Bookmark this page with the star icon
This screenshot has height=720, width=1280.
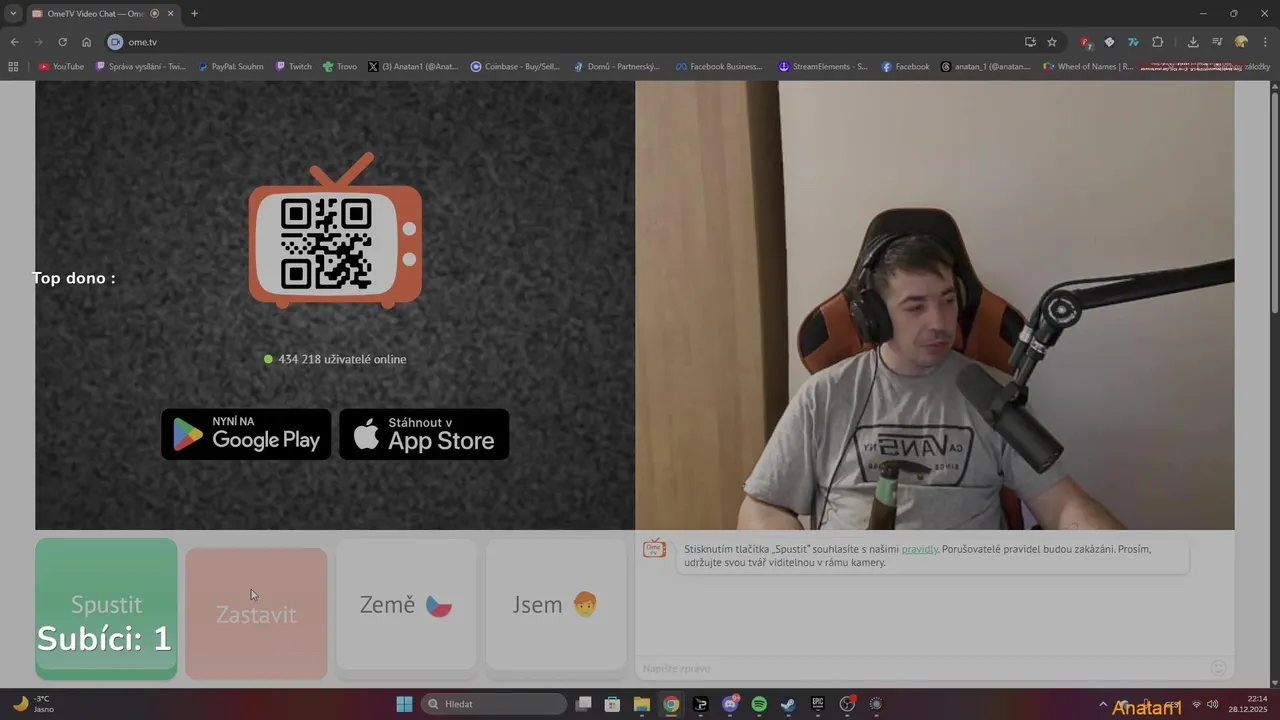point(1052,42)
